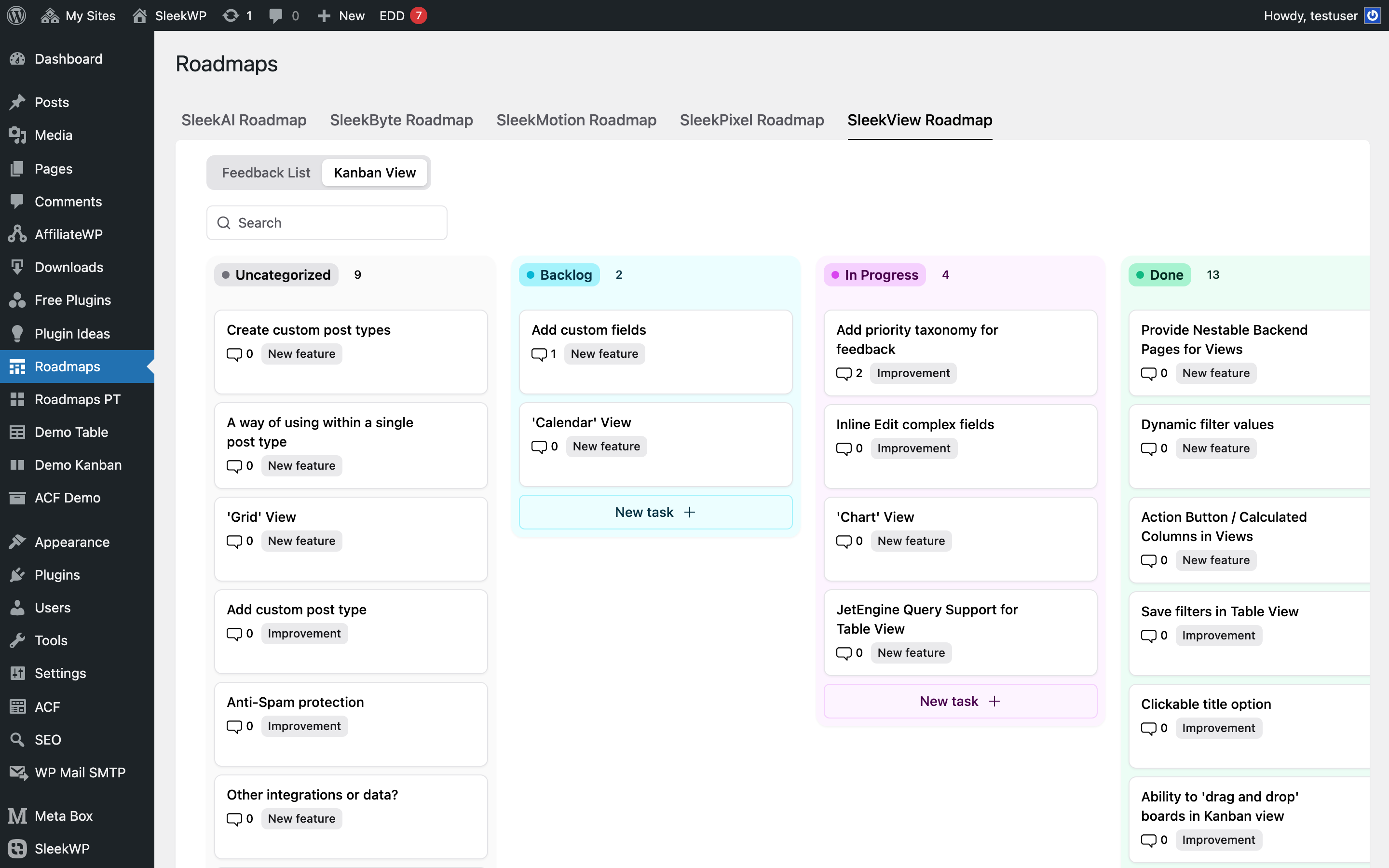Open the updates icon in admin bar

click(231, 15)
